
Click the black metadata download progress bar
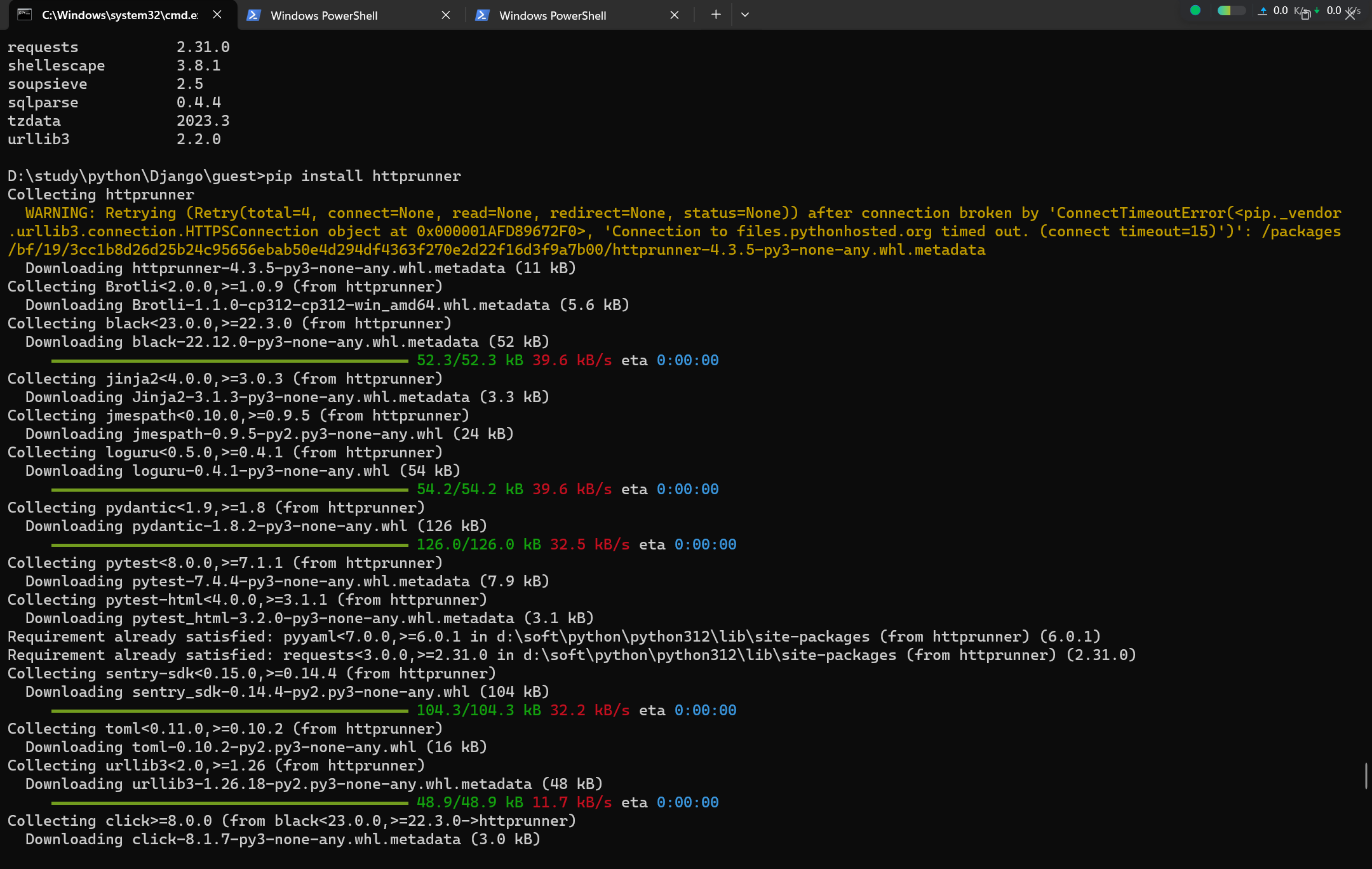pos(229,361)
